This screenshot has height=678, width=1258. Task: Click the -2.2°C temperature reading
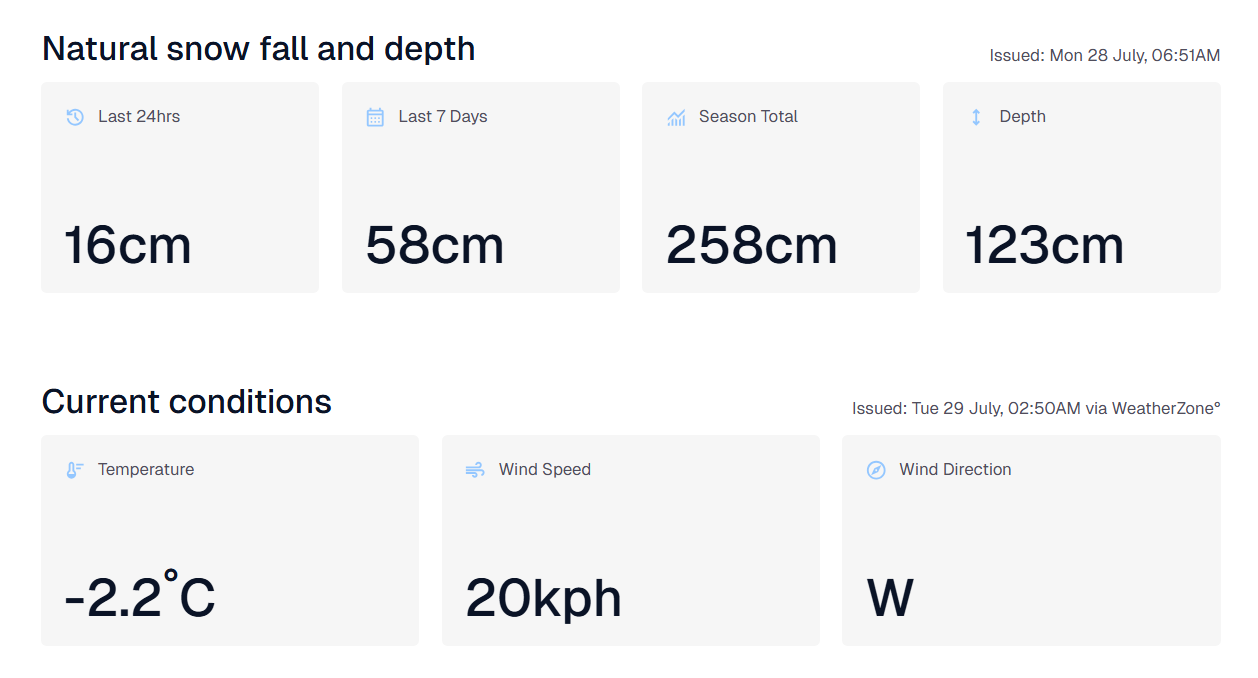click(140, 596)
